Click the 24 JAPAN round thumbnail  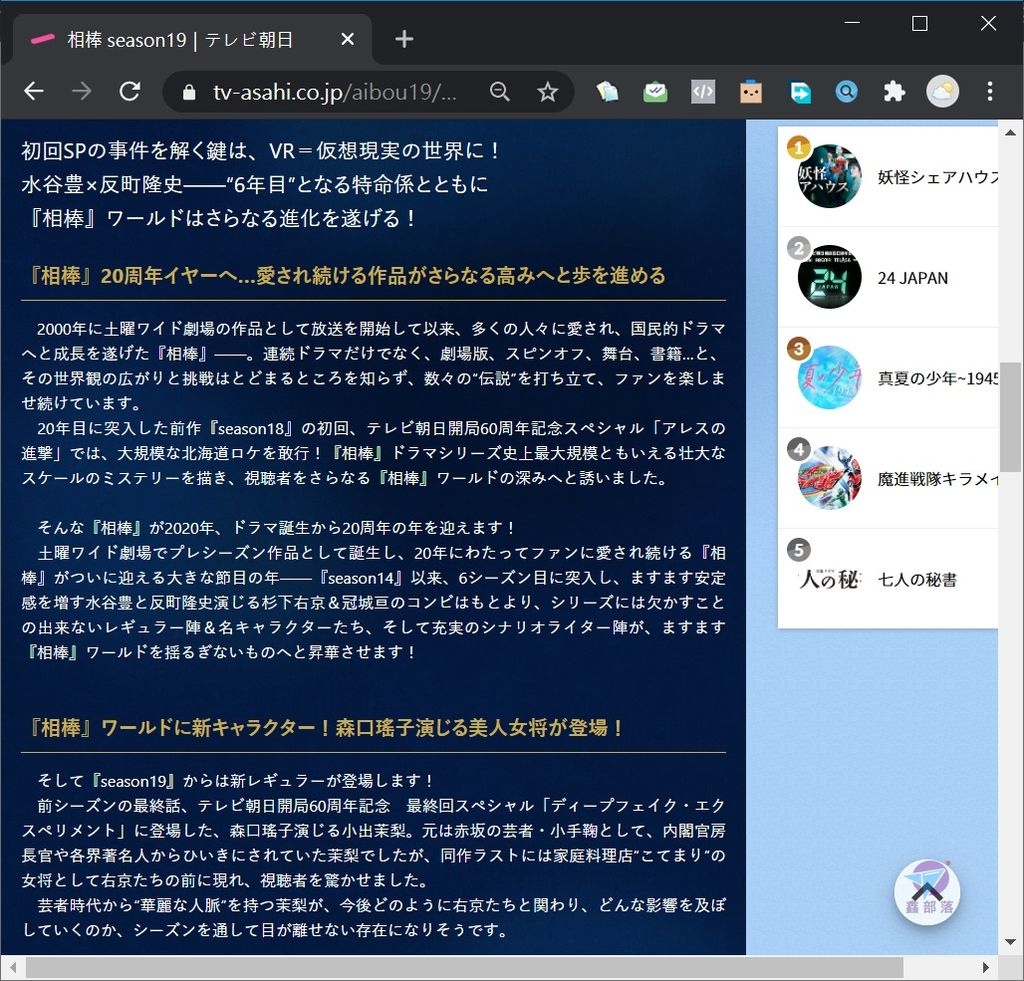829,277
